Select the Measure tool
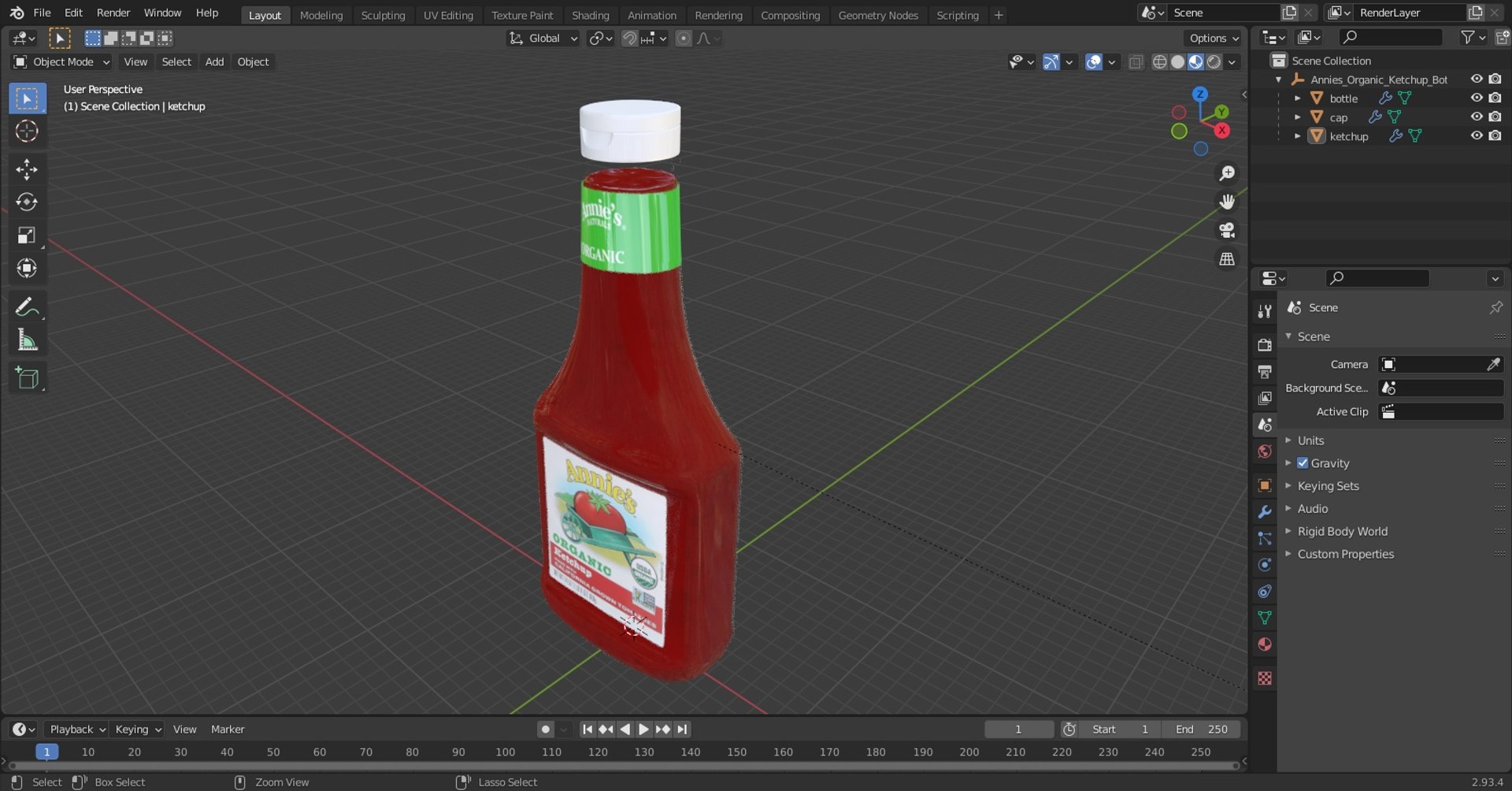The image size is (1512, 791). pyautogui.click(x=27, y=340)
